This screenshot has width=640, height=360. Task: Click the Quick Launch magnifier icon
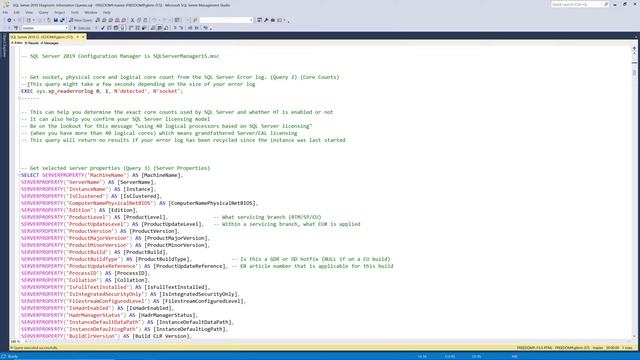(606, 4)
